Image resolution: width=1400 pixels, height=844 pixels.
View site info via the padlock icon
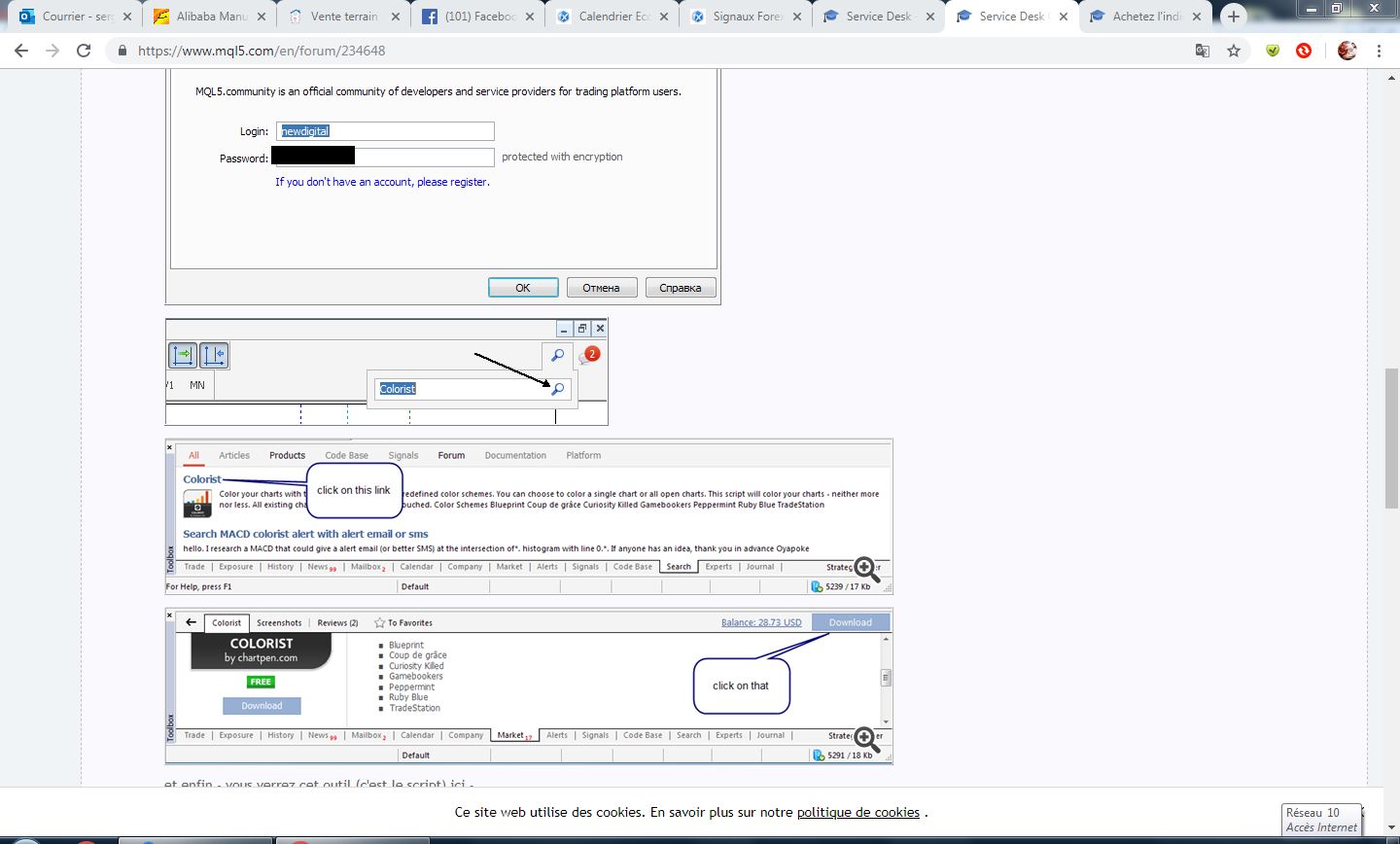(x=122, y=51)
